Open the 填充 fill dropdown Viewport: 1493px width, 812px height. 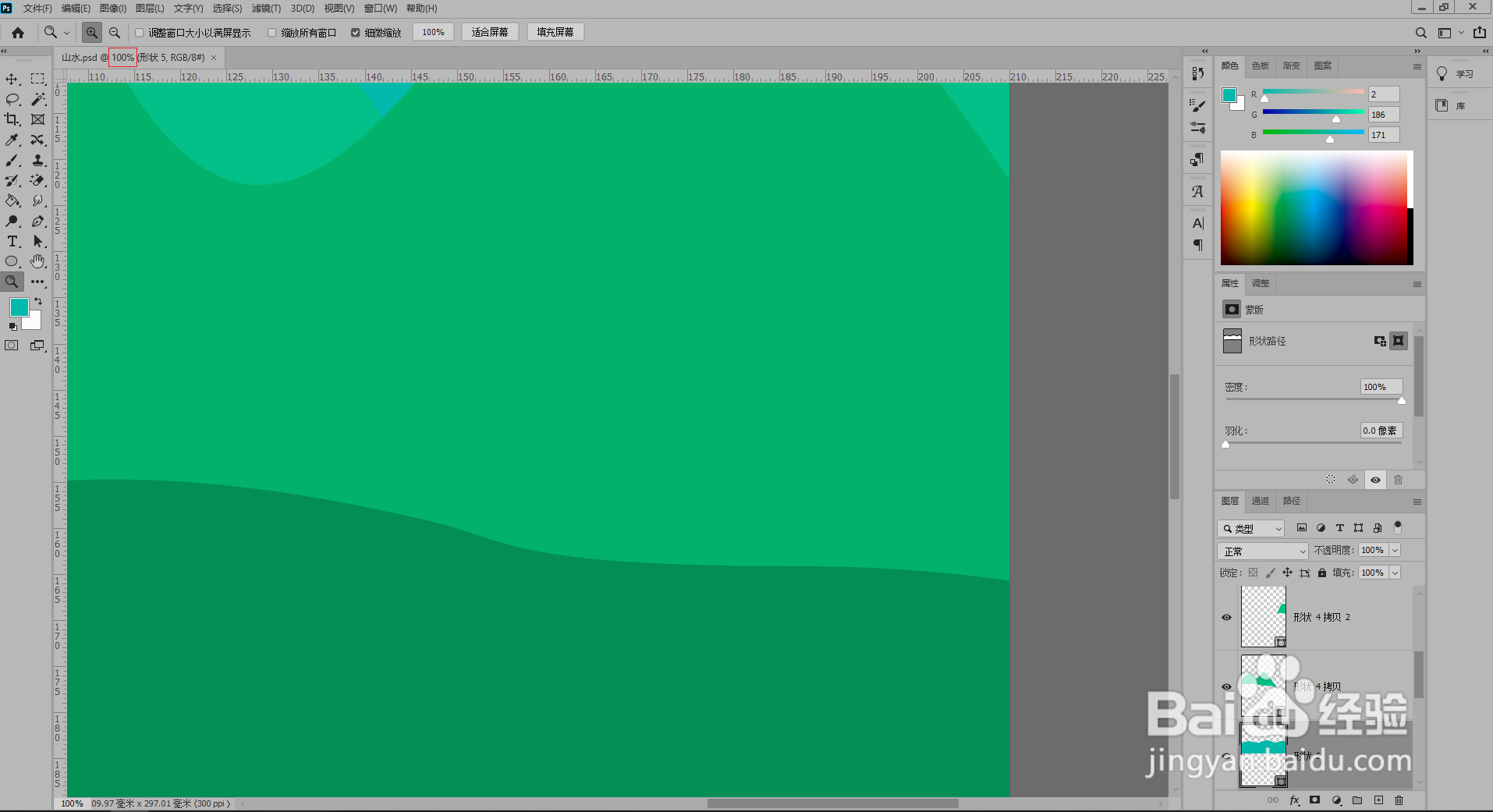pyautogui.click(x=1392, y=572)
